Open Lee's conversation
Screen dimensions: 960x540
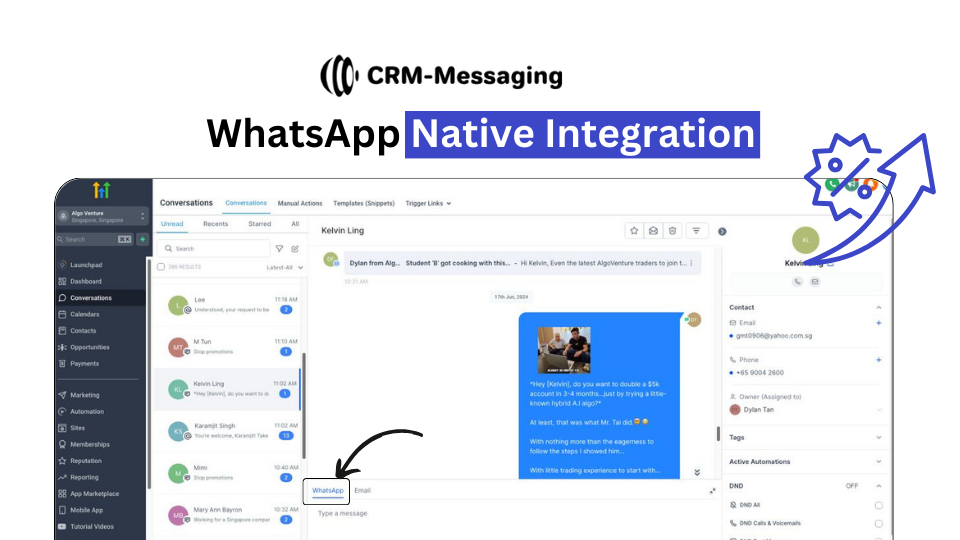(227, 305)
